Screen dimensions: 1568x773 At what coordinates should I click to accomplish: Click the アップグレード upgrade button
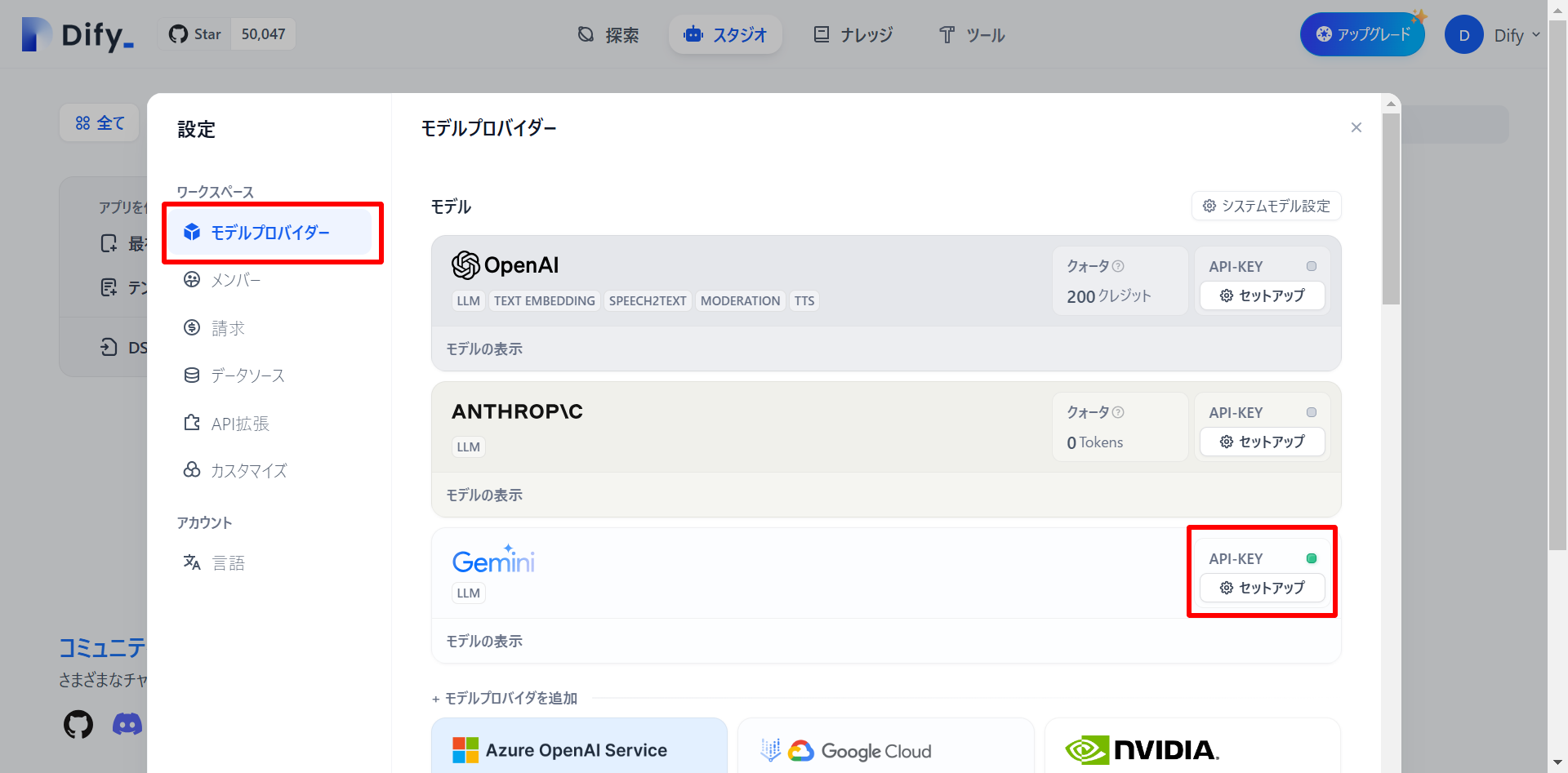[x=1361, y=33]
